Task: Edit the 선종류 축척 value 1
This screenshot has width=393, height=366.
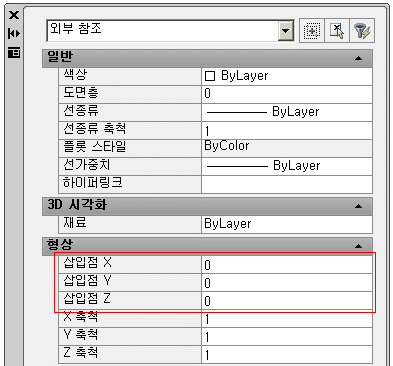Action: (287, 130)
